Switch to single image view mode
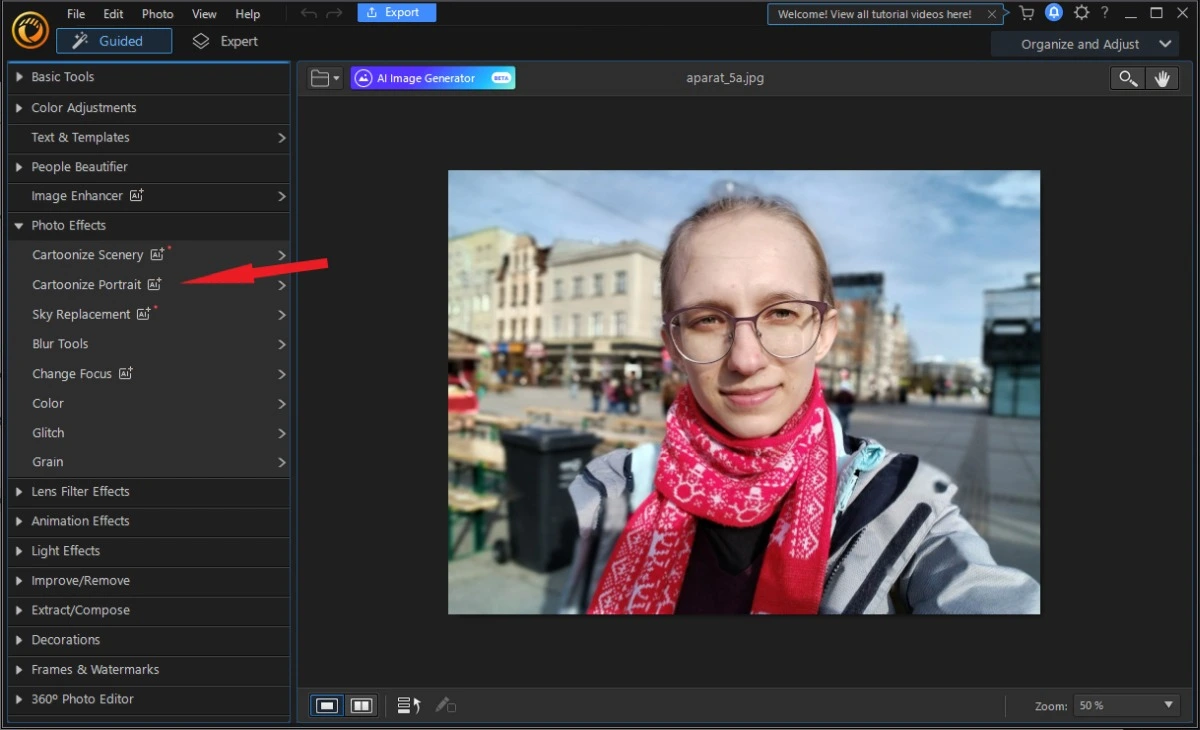This screenshot has width=1200, height=730. 327,706
